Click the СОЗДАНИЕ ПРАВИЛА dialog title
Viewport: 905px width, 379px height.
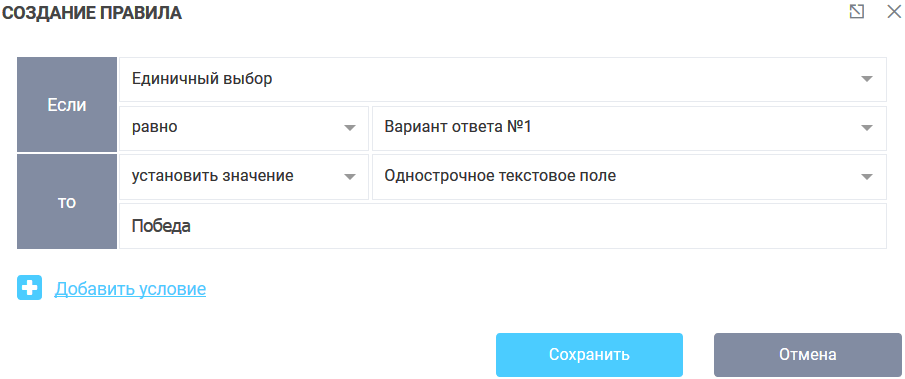pos(93,13)
